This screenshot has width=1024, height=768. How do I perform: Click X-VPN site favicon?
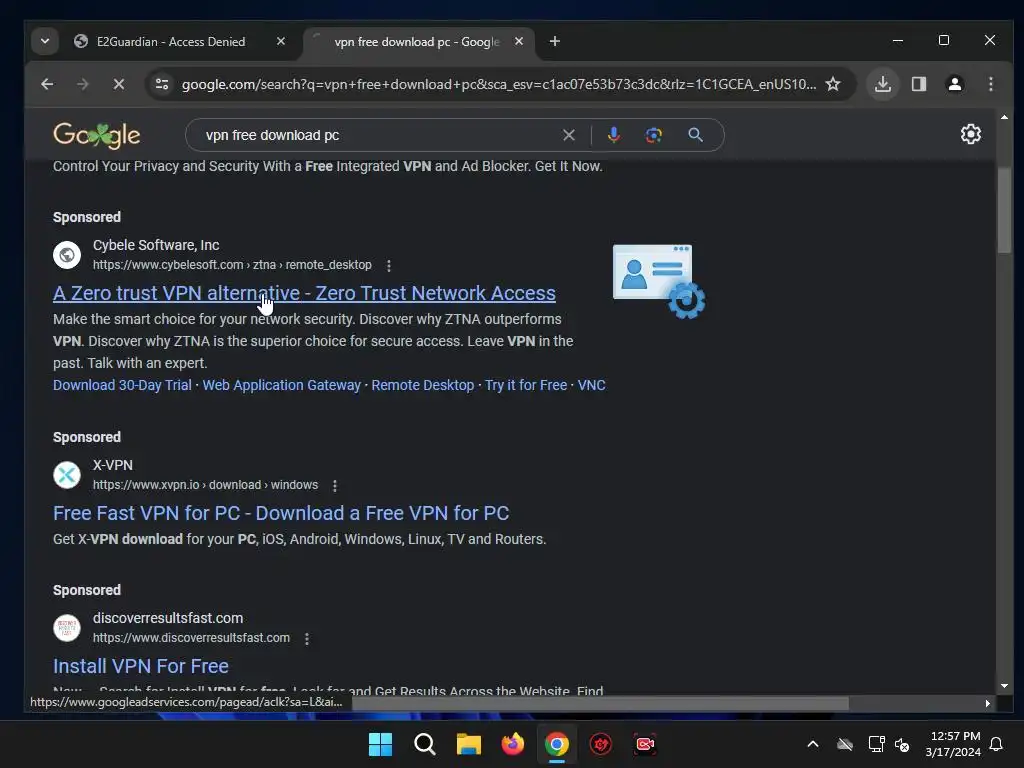tap(67, 475)
